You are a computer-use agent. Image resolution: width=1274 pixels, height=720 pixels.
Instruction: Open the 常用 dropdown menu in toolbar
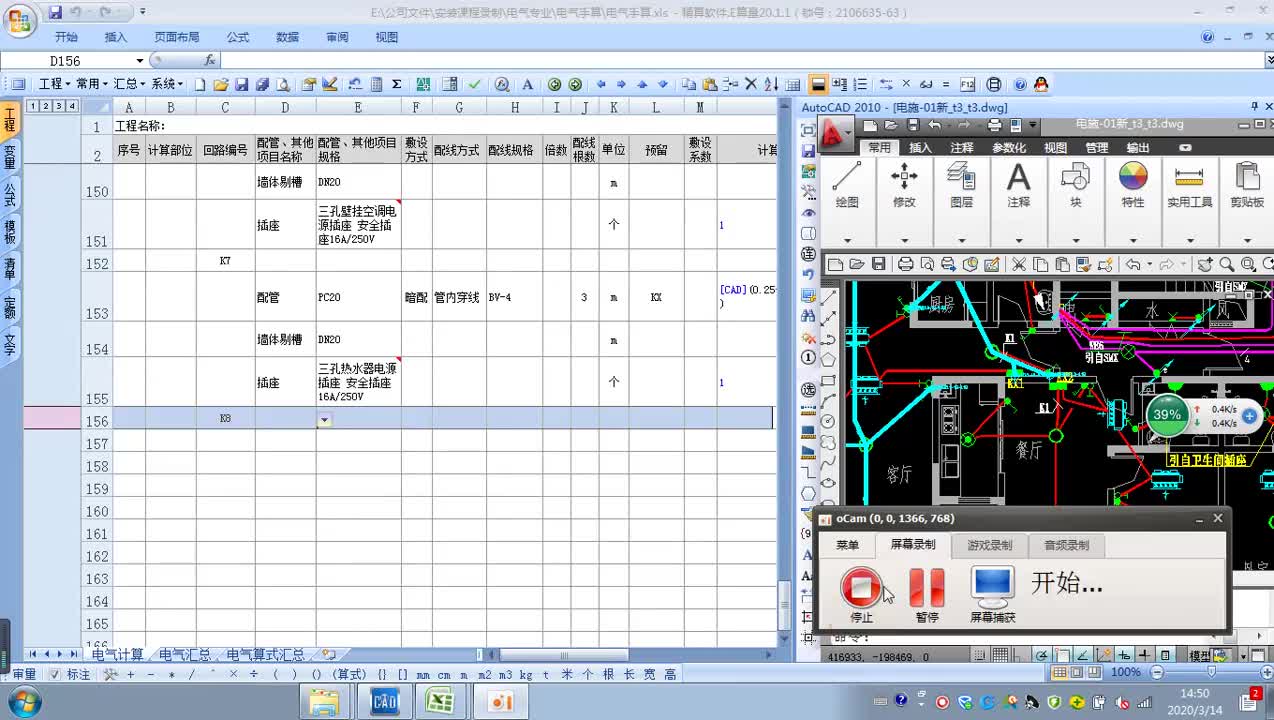[x=92, y=85]
